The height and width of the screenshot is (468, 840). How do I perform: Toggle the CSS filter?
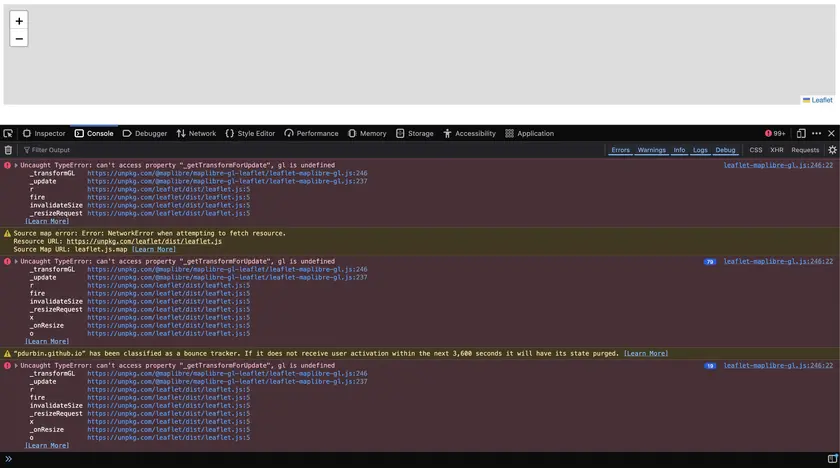click(756, 150)
